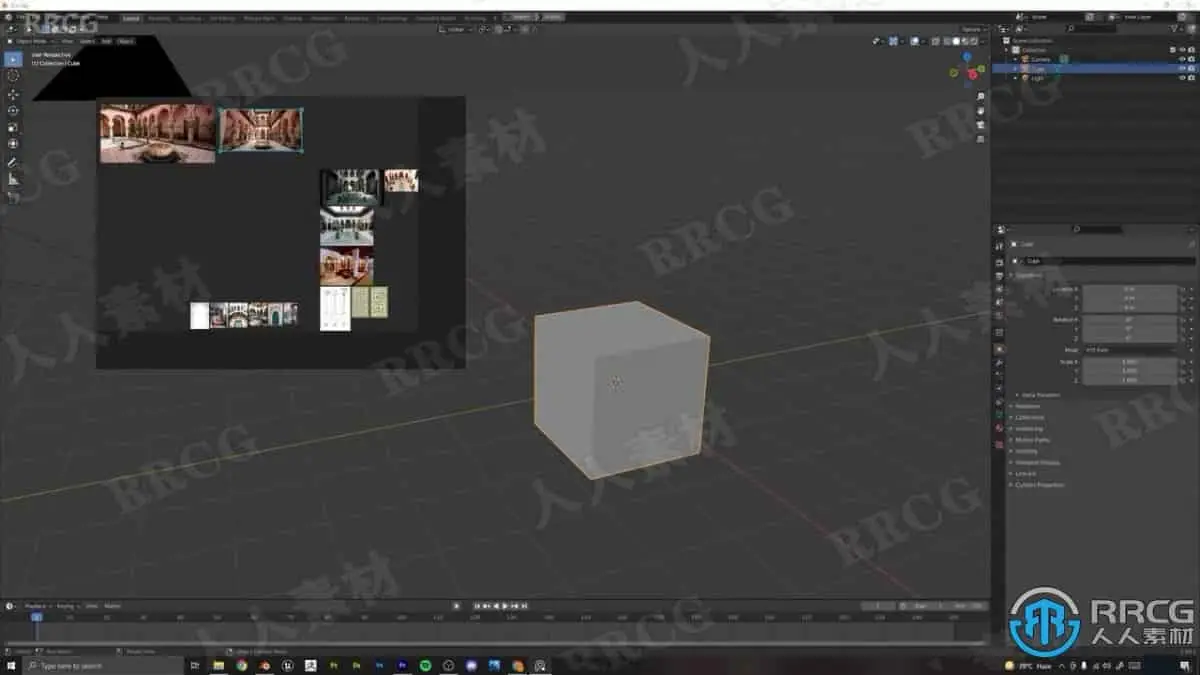Image resolution: width=1200 pixels, height=675 pixels.
Task: Open the viewport Options dropdown
Action: pos(971,30)
